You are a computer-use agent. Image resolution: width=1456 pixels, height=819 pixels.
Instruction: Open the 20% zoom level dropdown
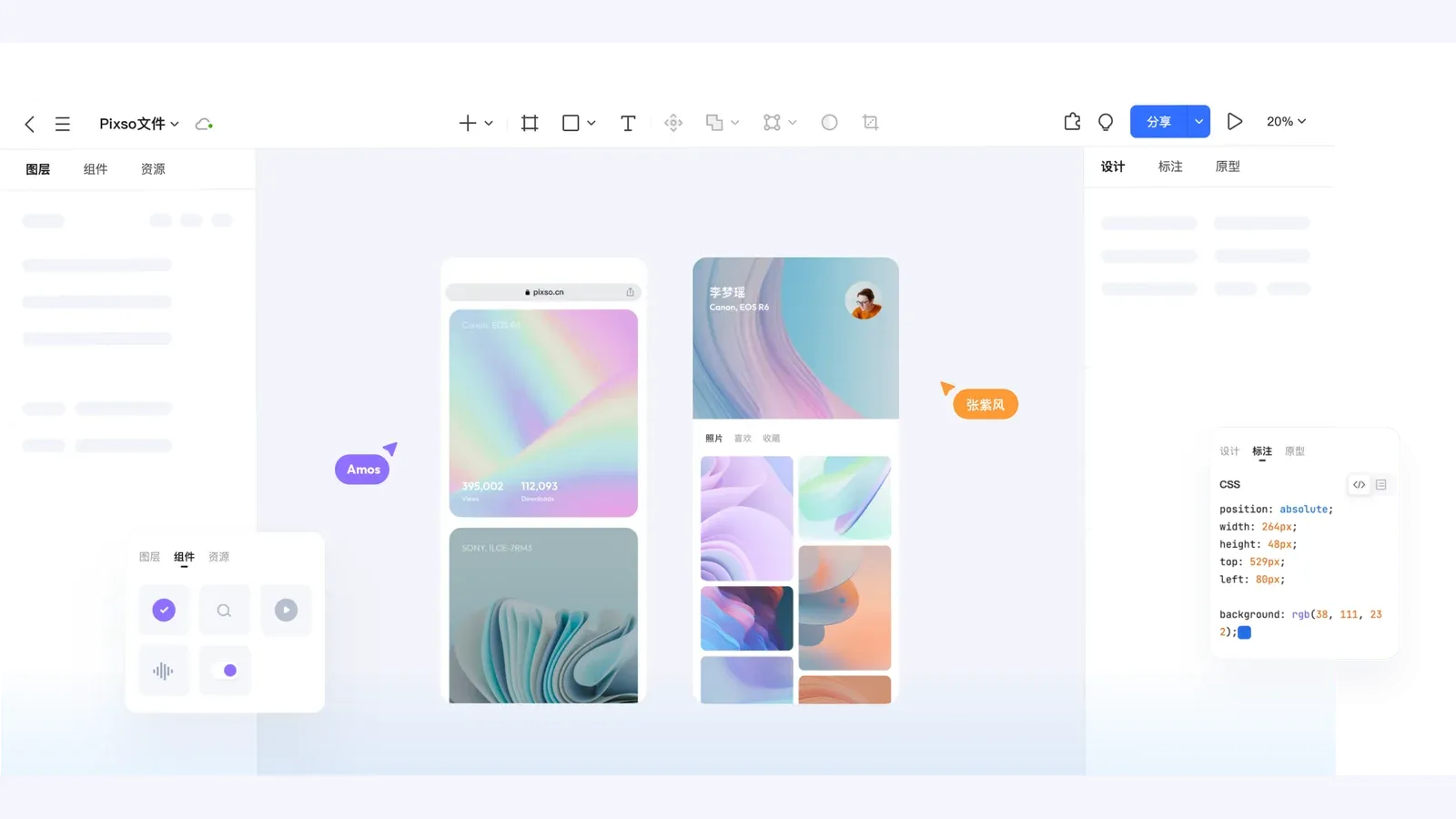coord(1286,121)
